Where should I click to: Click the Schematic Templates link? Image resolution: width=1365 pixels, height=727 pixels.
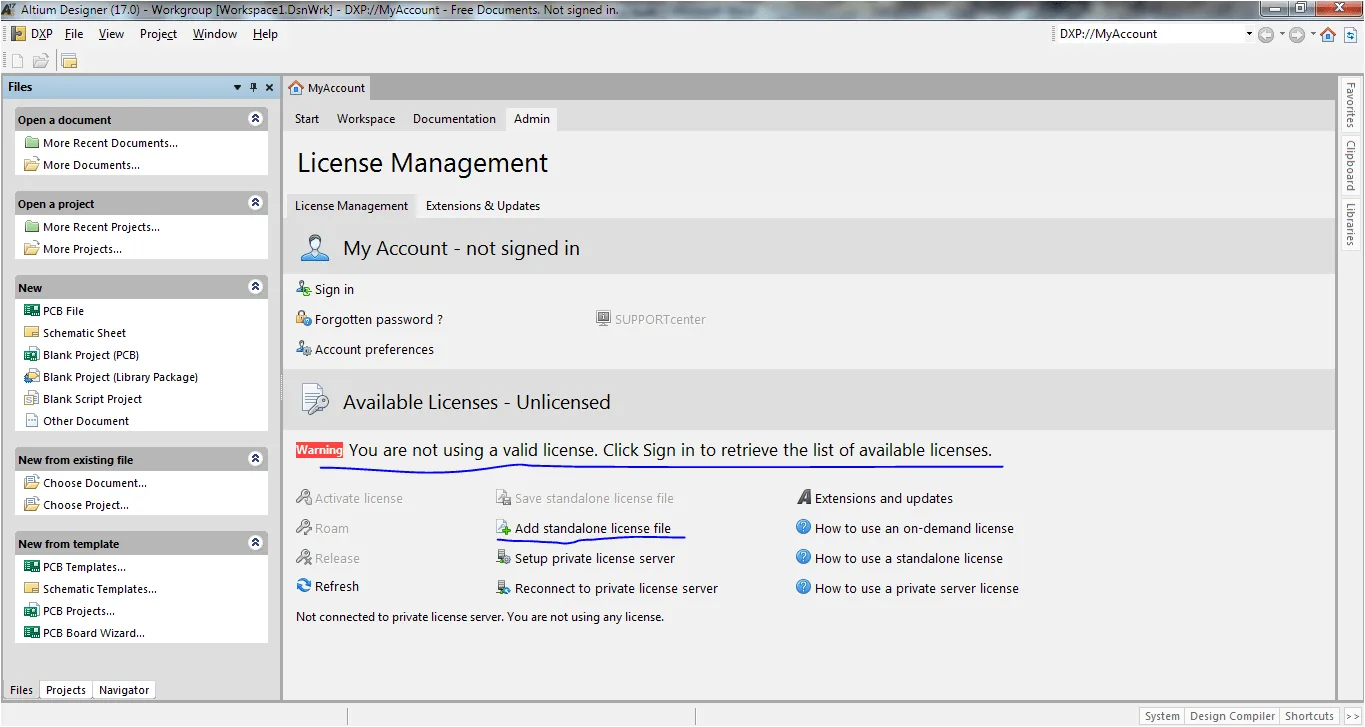[x=100, y=589]
